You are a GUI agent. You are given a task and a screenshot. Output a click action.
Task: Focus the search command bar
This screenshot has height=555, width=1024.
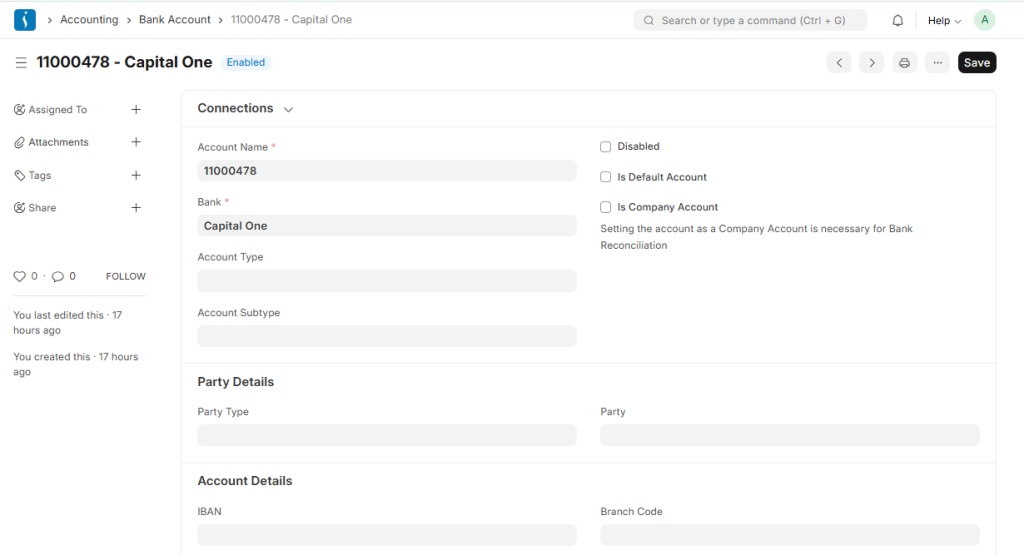(x=750, y=20)
